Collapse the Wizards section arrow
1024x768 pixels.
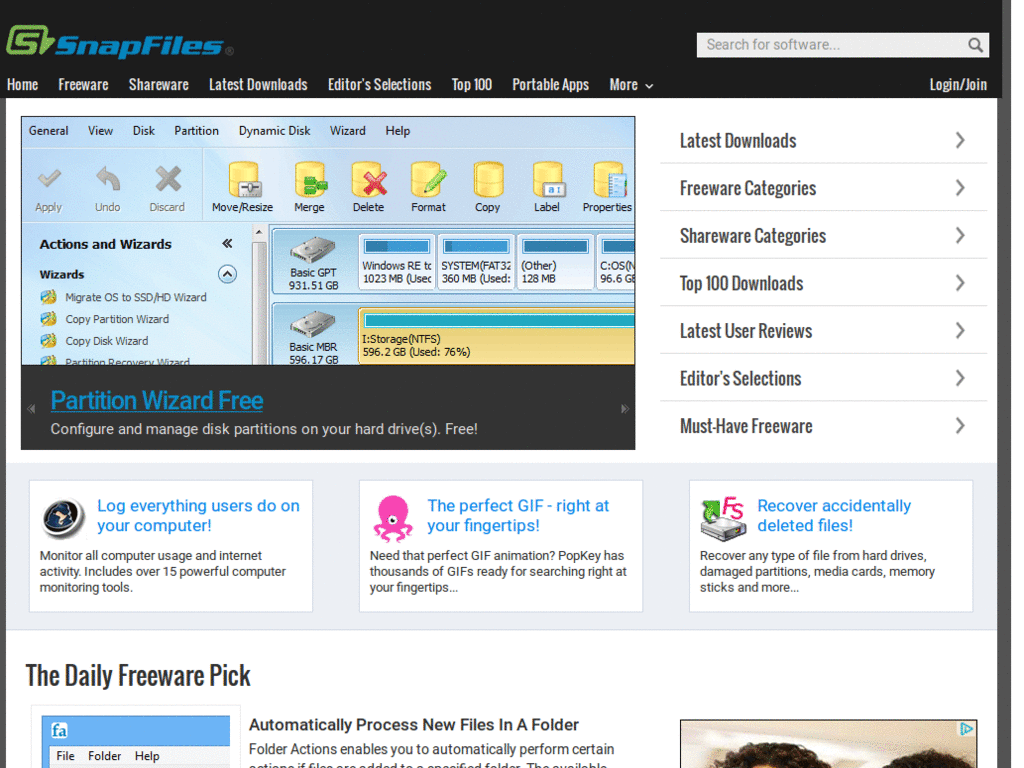coord(227,274)
